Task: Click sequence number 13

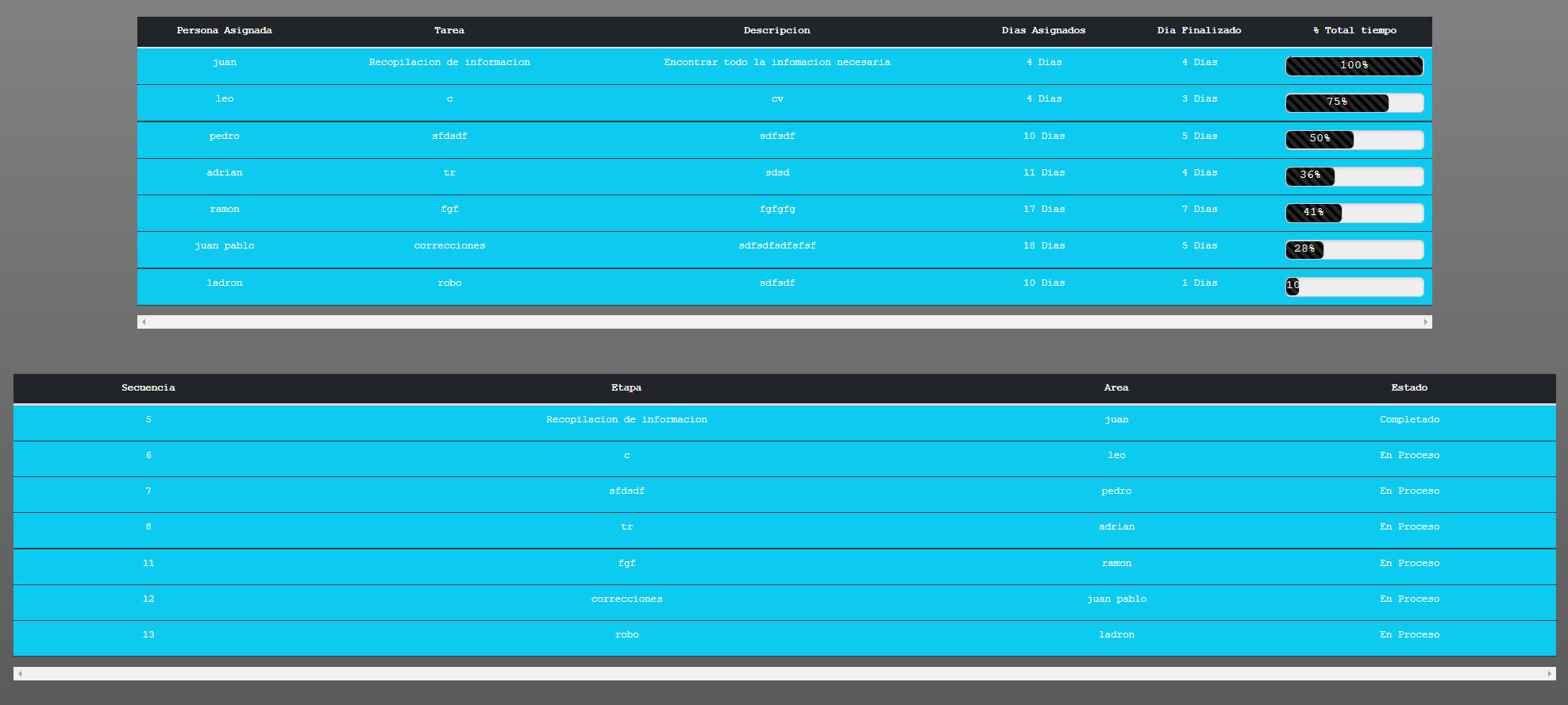Action: tap(148, 634)
